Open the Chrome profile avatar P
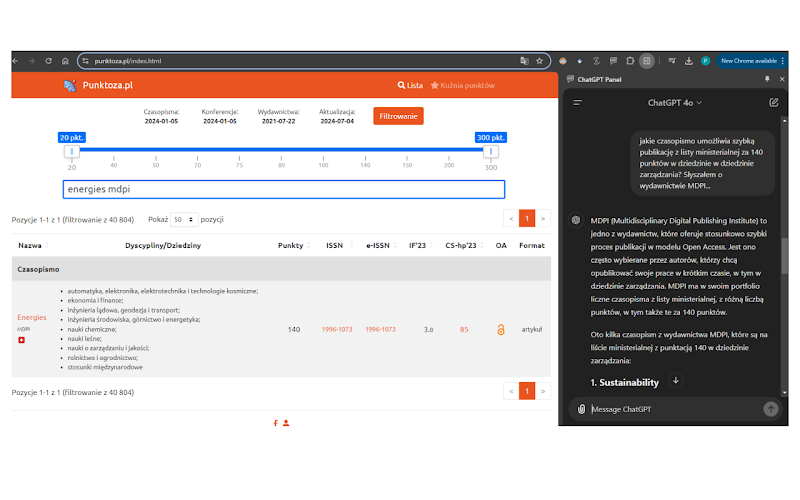Screen dimensions: 800x500 (x=706, y=61)
